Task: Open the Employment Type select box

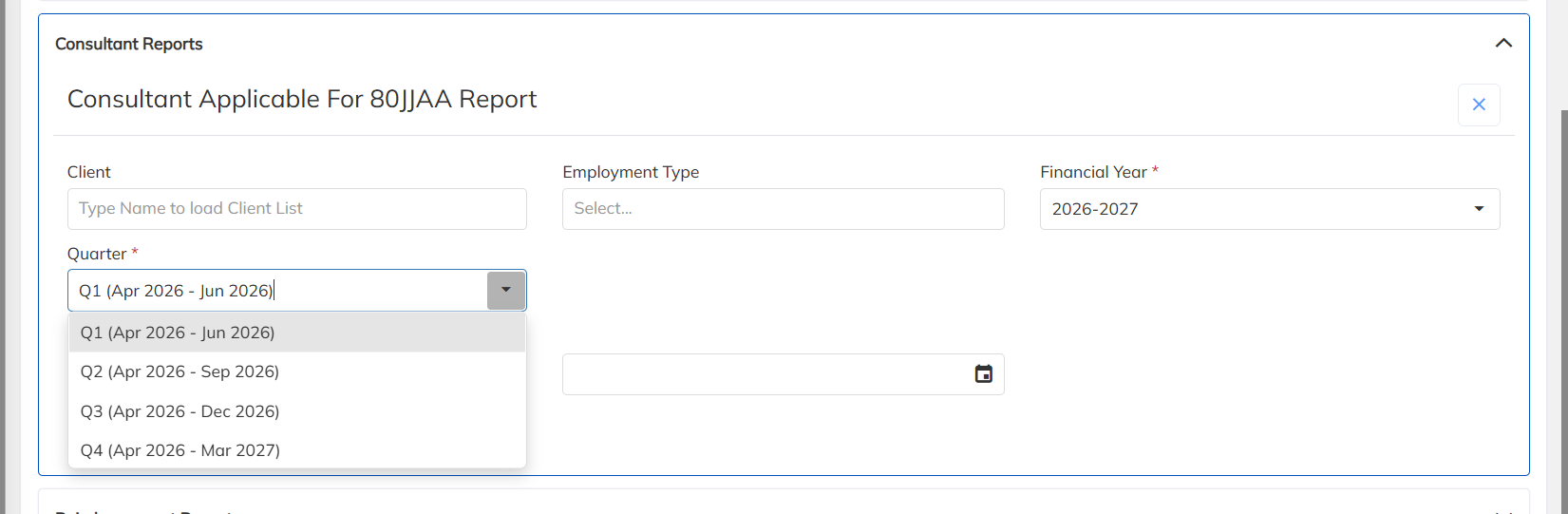Action: pos(783,209)
